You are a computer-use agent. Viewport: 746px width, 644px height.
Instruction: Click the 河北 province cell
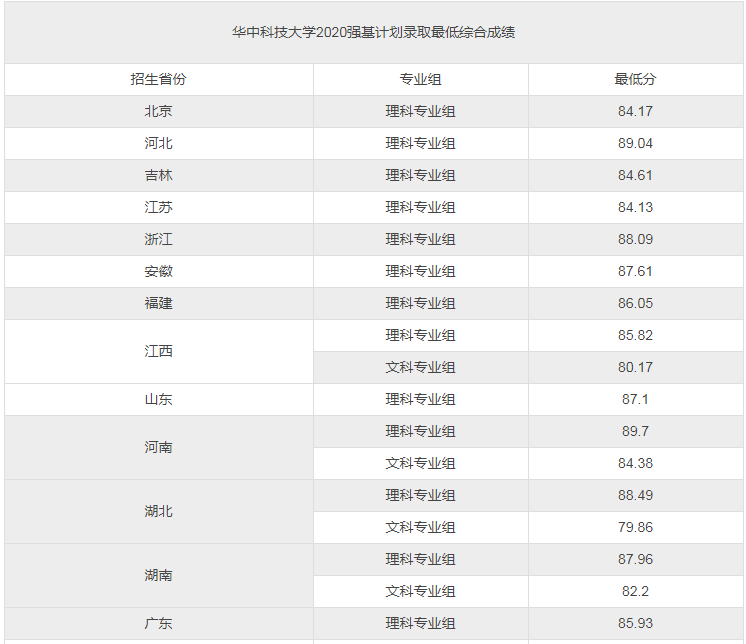[x=158, y=143]
